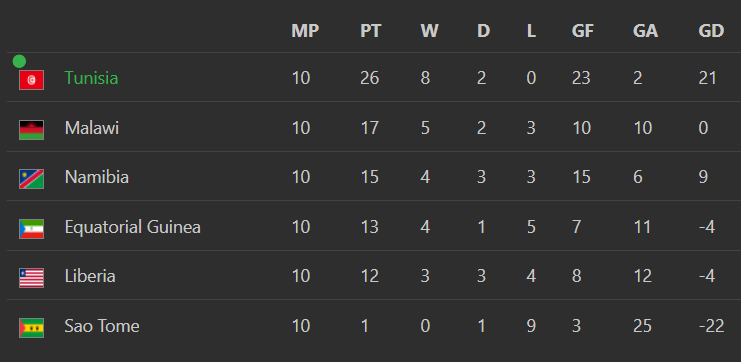Open the Malawi team link
Image resolution: width=741 pixels, height=362 pixels.
(x=92, y=128)
